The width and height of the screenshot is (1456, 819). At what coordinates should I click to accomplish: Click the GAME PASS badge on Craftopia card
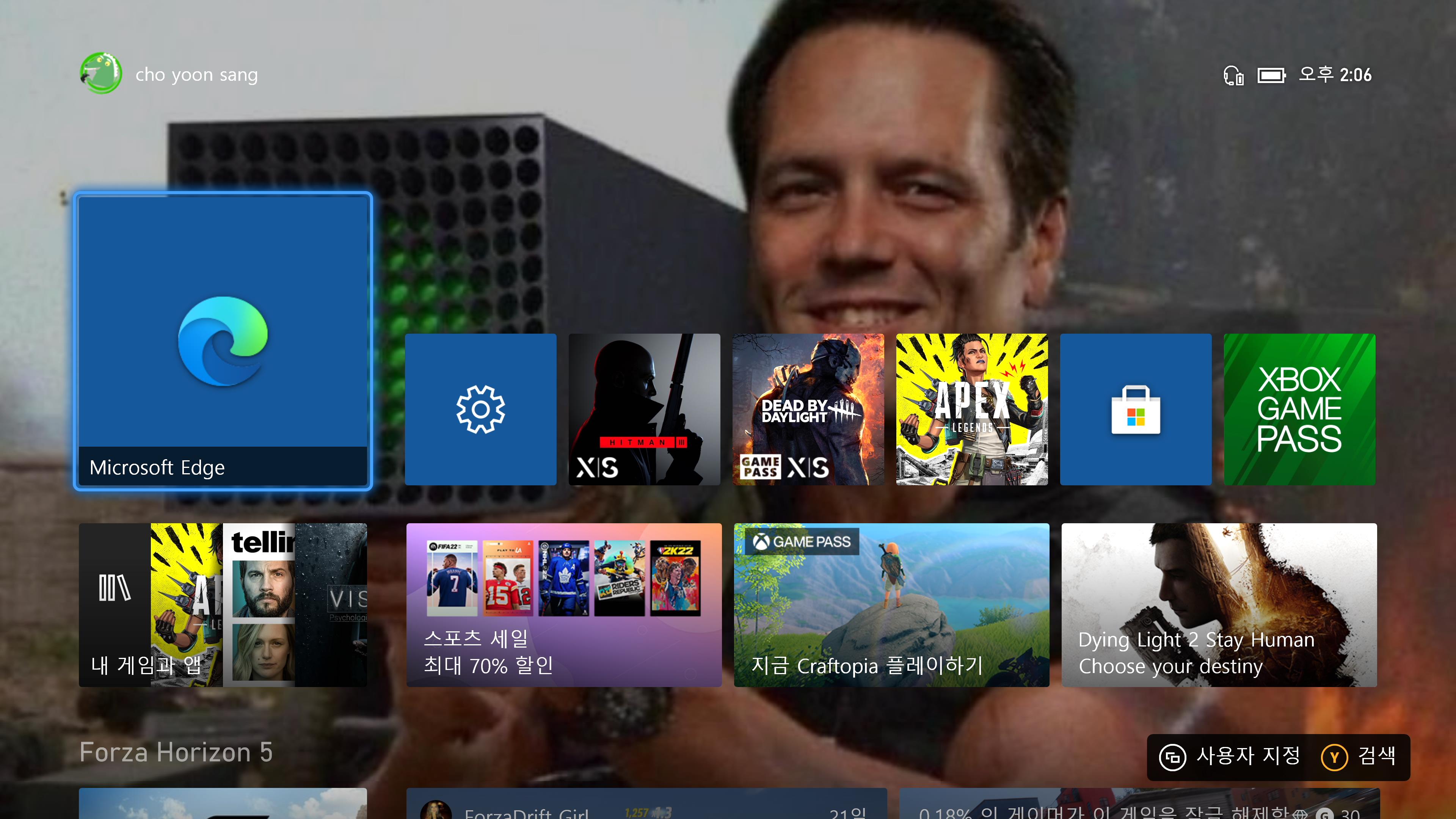click(802, 541)
